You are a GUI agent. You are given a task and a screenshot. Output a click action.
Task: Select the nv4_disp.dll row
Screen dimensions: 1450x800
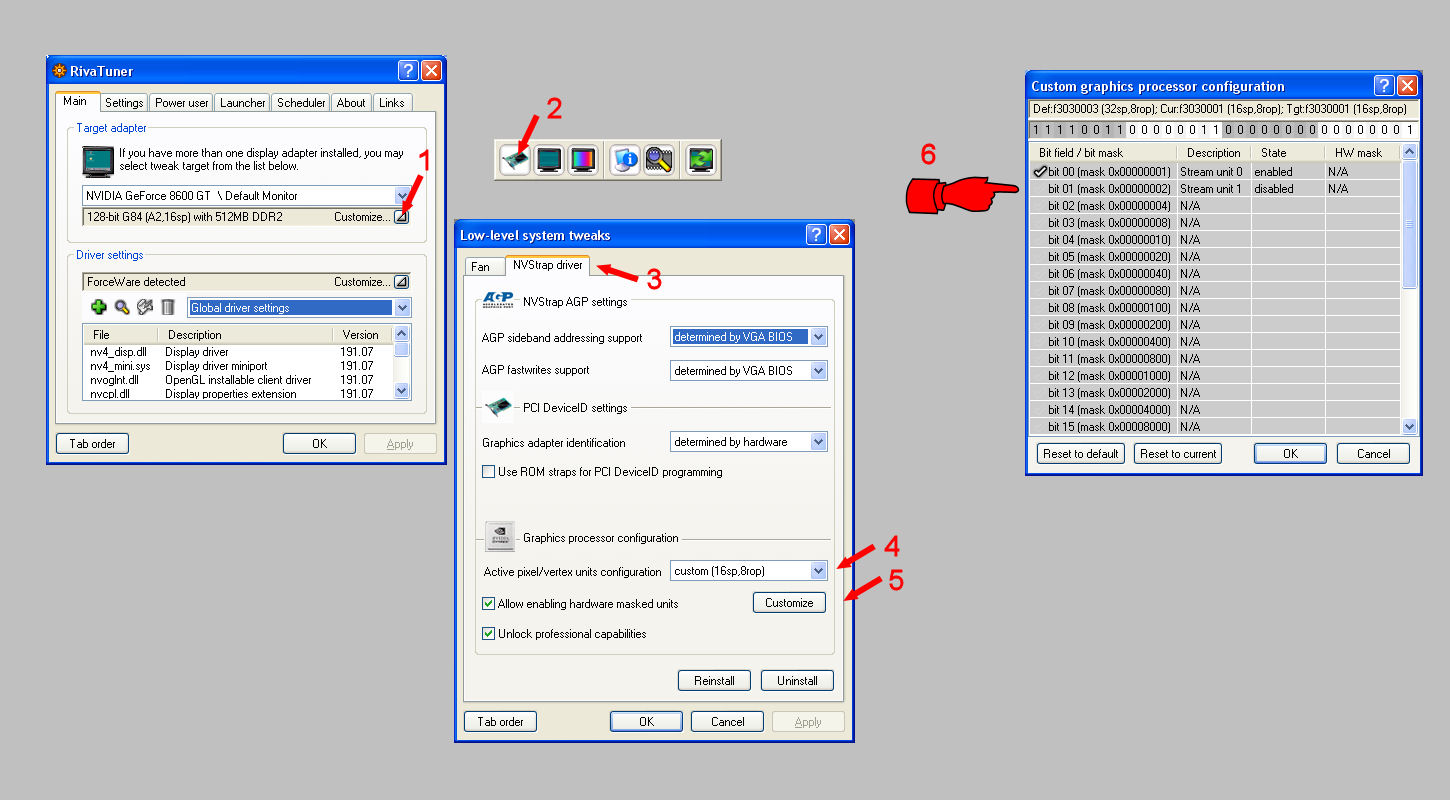click(x=238, y=352)
